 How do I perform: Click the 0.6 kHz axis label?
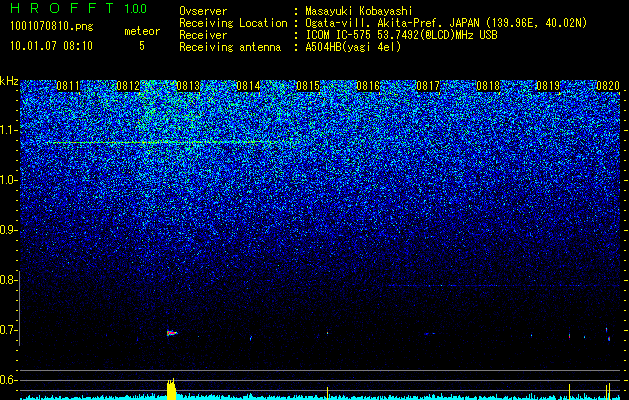pos(7,380)
